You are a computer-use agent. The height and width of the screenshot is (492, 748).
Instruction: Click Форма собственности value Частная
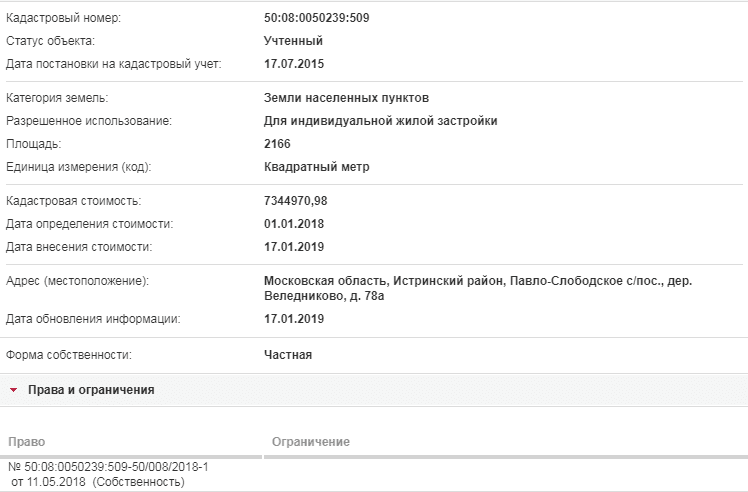tap(288, 355)
